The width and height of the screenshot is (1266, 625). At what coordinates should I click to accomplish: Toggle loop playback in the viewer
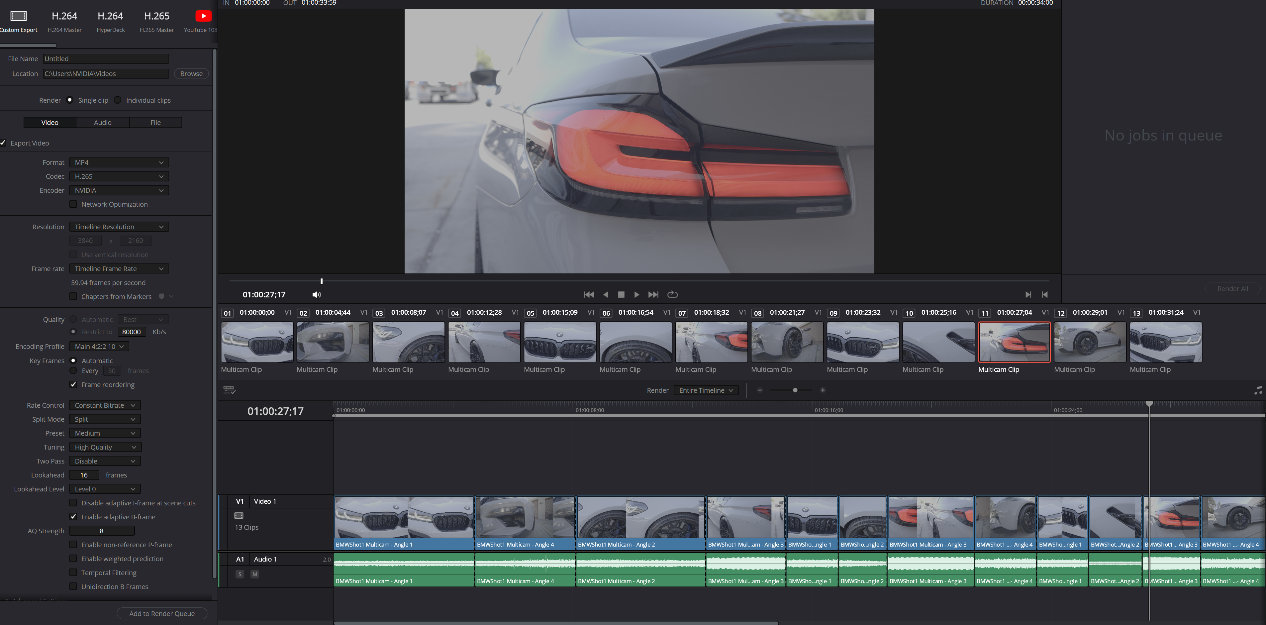coord(673,295)
